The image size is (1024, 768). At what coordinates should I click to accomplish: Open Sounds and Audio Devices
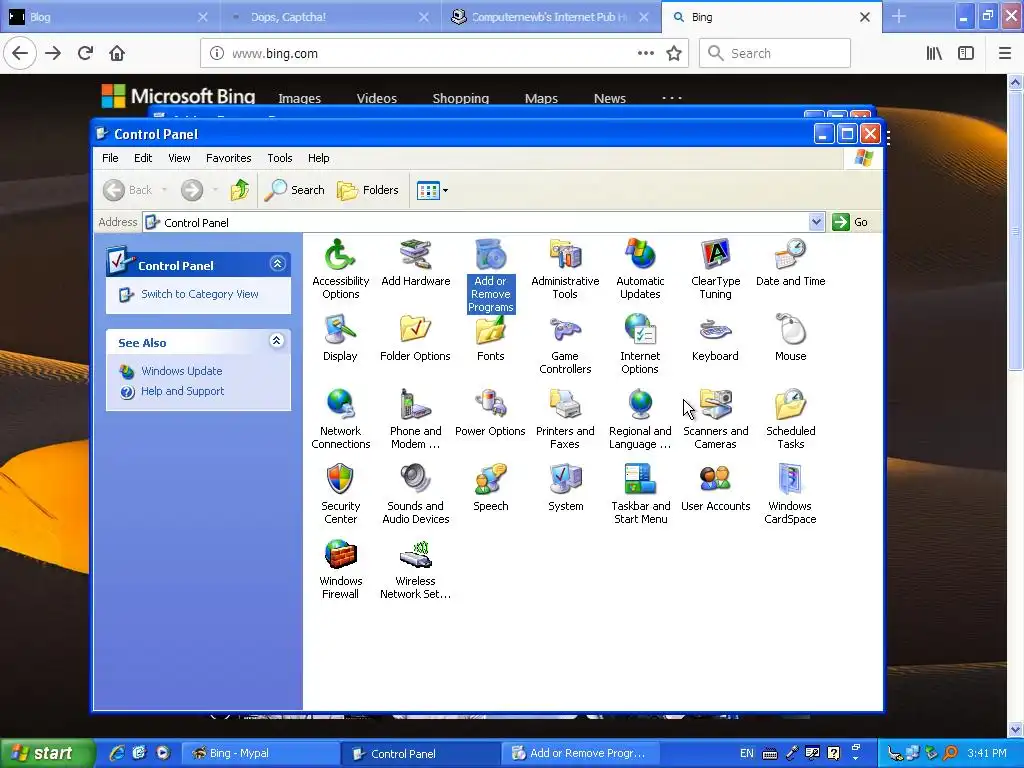coord(415,494)
